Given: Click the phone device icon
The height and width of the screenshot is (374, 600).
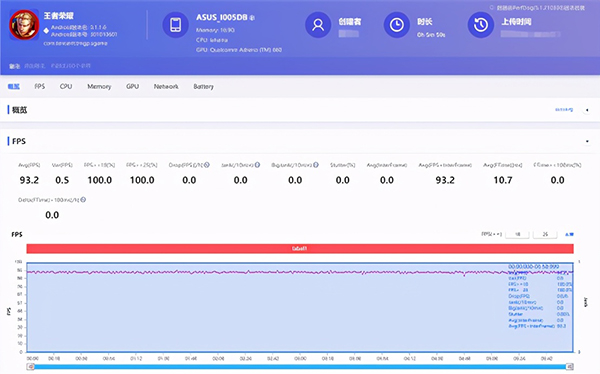Looking at the screenshot, I should (176, 25).
